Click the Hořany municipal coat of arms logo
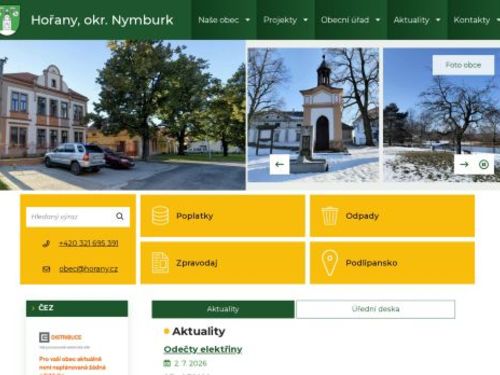 (9, 19)
